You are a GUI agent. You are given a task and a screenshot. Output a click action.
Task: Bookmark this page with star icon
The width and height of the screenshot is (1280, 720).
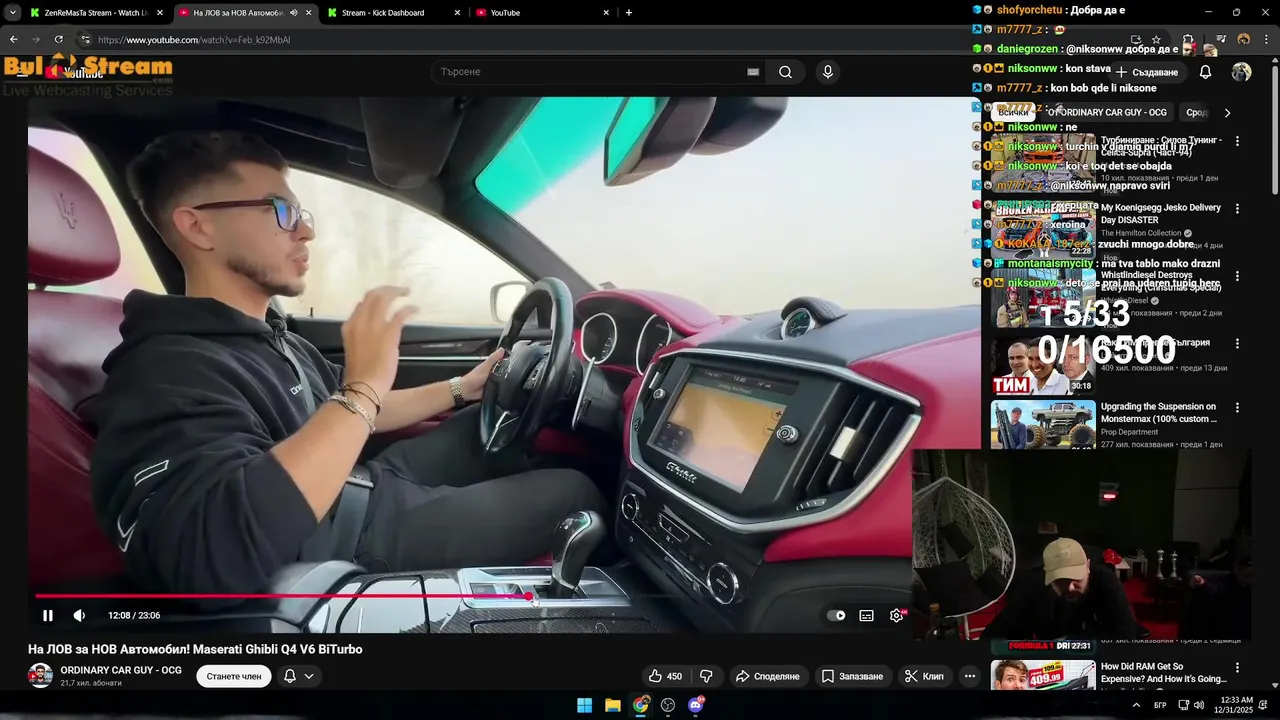[1156, 40]
